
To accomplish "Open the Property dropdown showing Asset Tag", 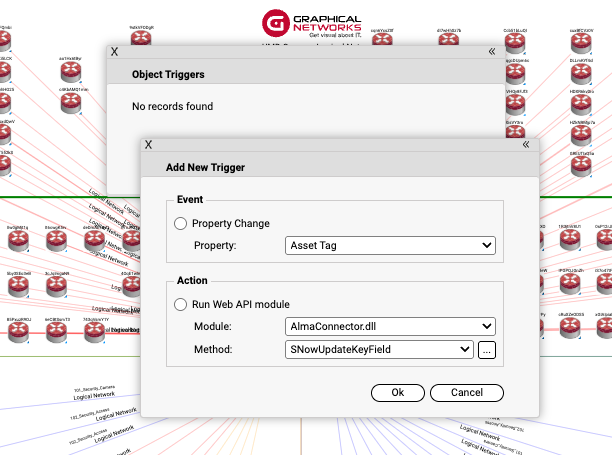I will coord(390,244).
